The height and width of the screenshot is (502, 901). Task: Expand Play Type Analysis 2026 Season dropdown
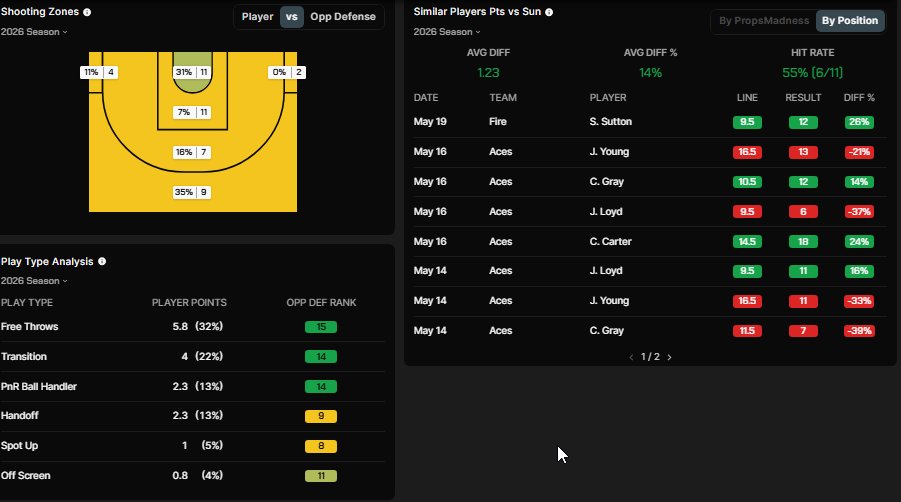[34, 281]
